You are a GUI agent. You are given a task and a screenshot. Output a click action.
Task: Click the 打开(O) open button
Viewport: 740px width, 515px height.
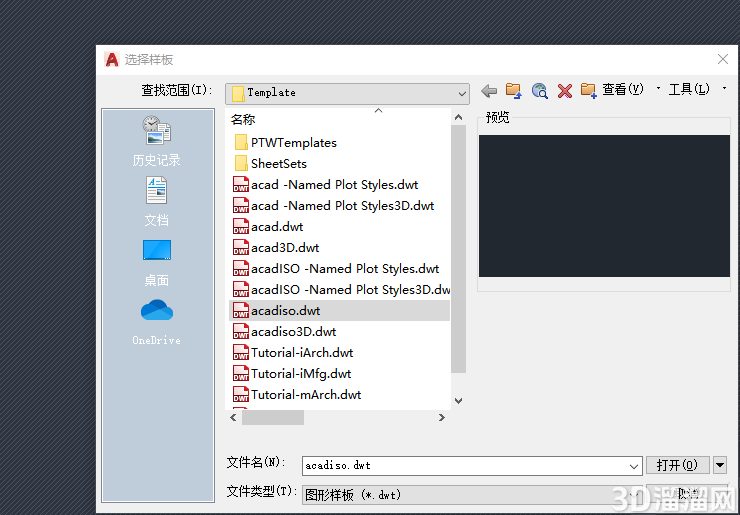677,465
